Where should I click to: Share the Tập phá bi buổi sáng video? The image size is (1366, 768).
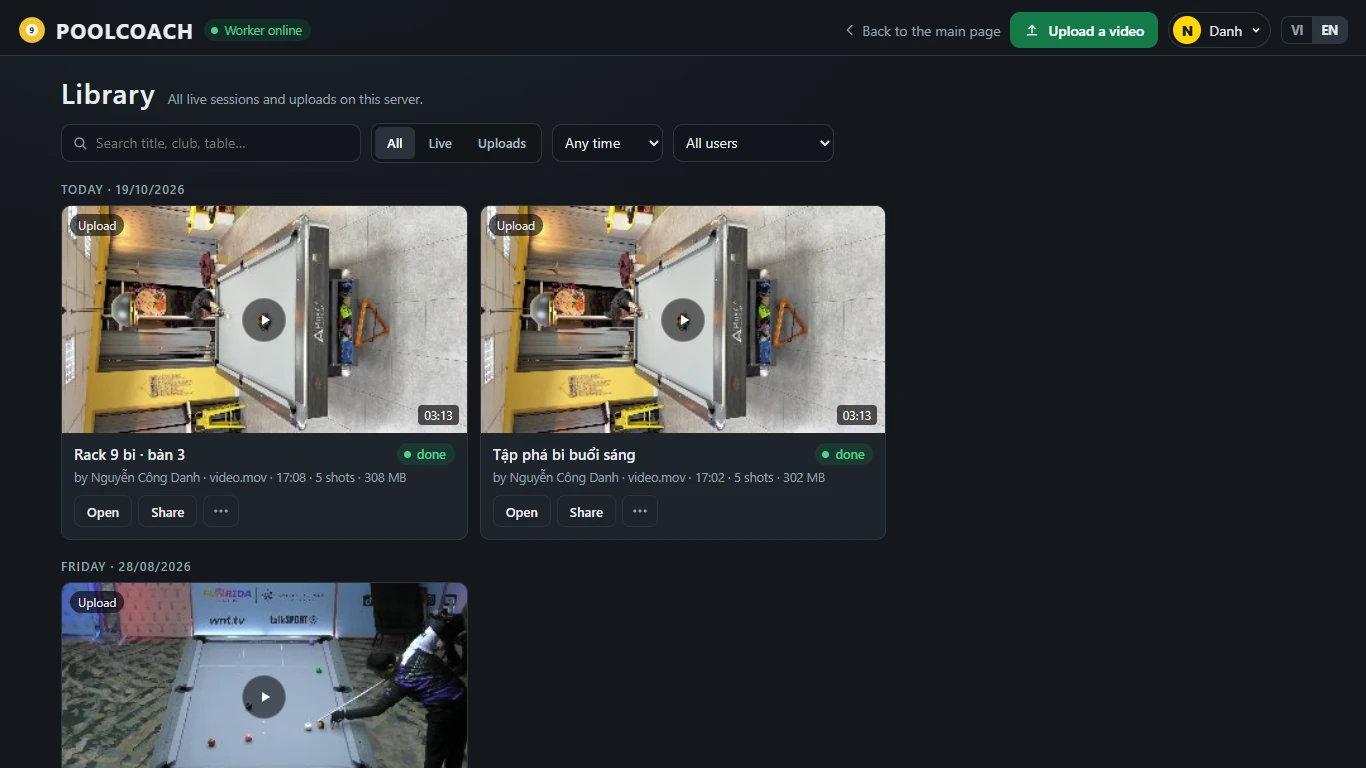[x=586, y=512]
